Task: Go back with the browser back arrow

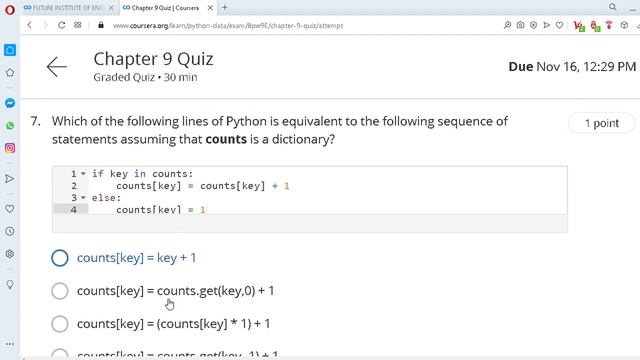Action: coord(29,25)
